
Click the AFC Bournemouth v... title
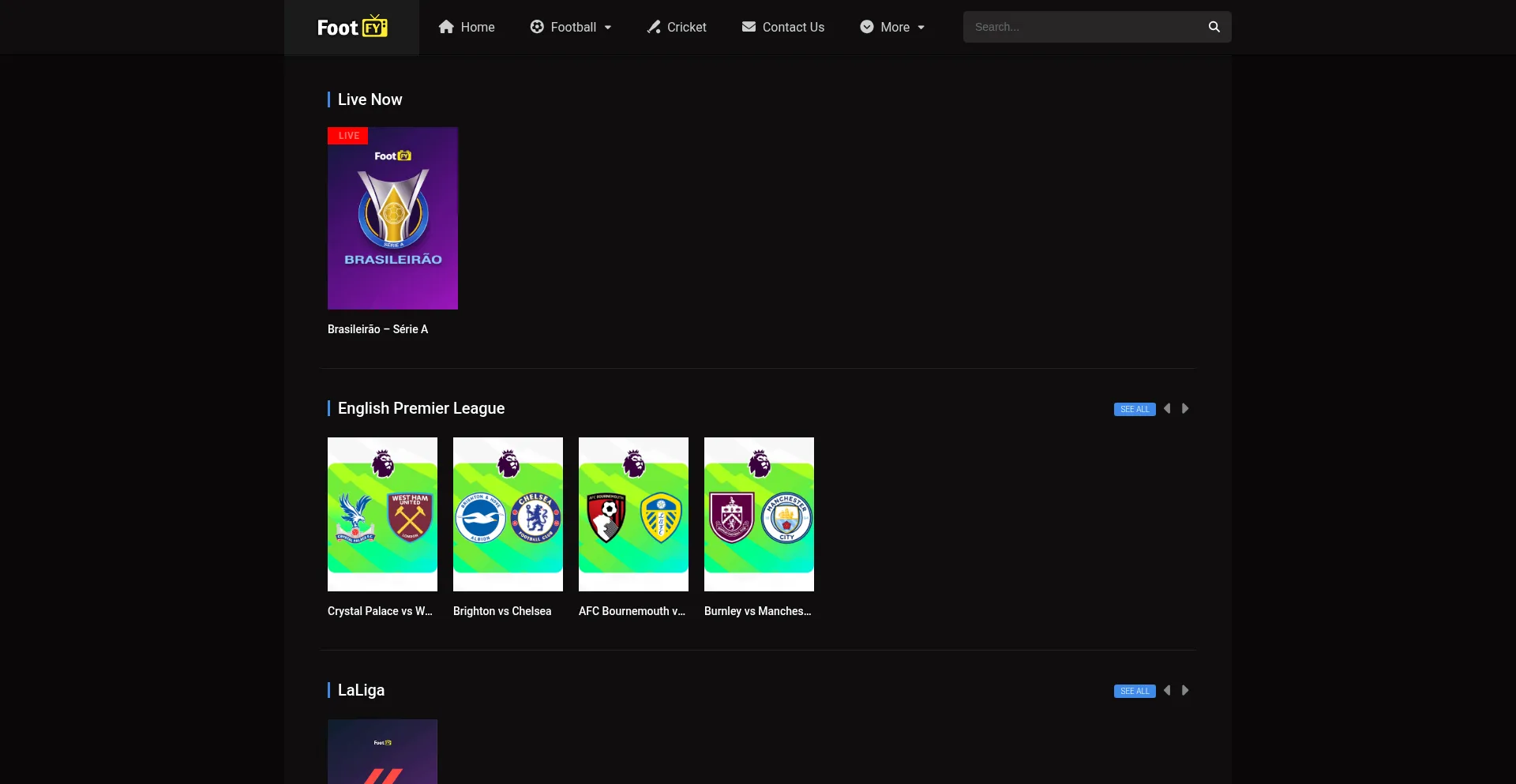tap(632, 611)
